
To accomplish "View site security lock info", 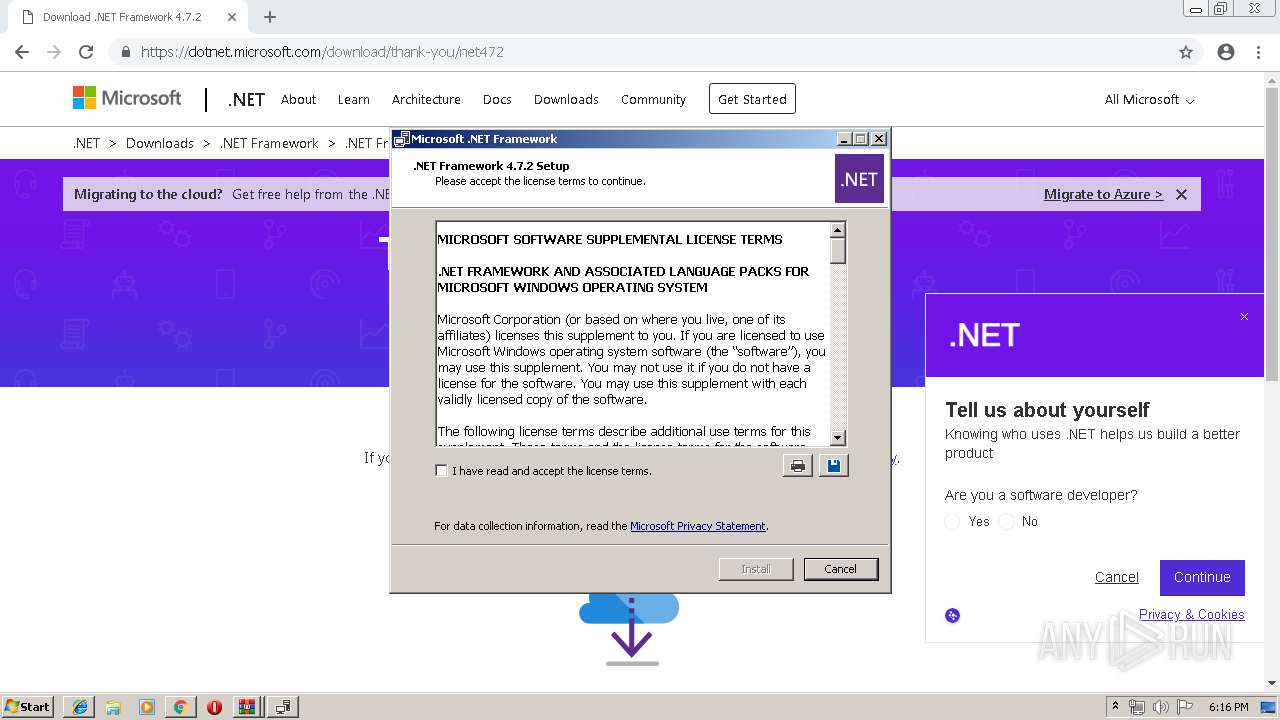I will click(x=126, y=52).
